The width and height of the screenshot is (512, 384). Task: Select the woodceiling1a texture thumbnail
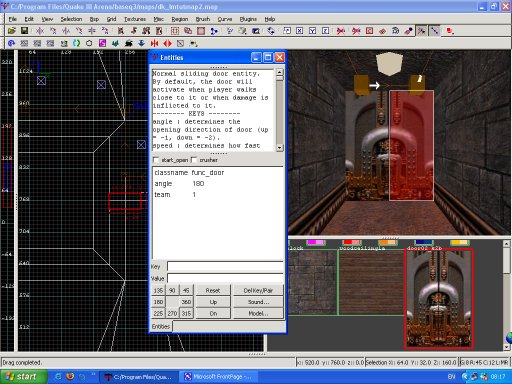[372, 282]
